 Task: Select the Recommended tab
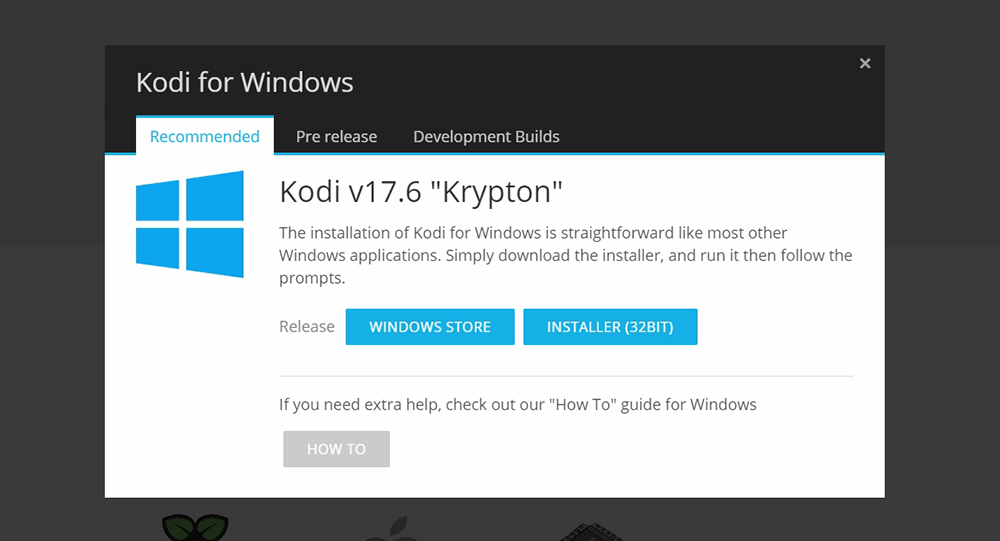click(x=205, y=136)
